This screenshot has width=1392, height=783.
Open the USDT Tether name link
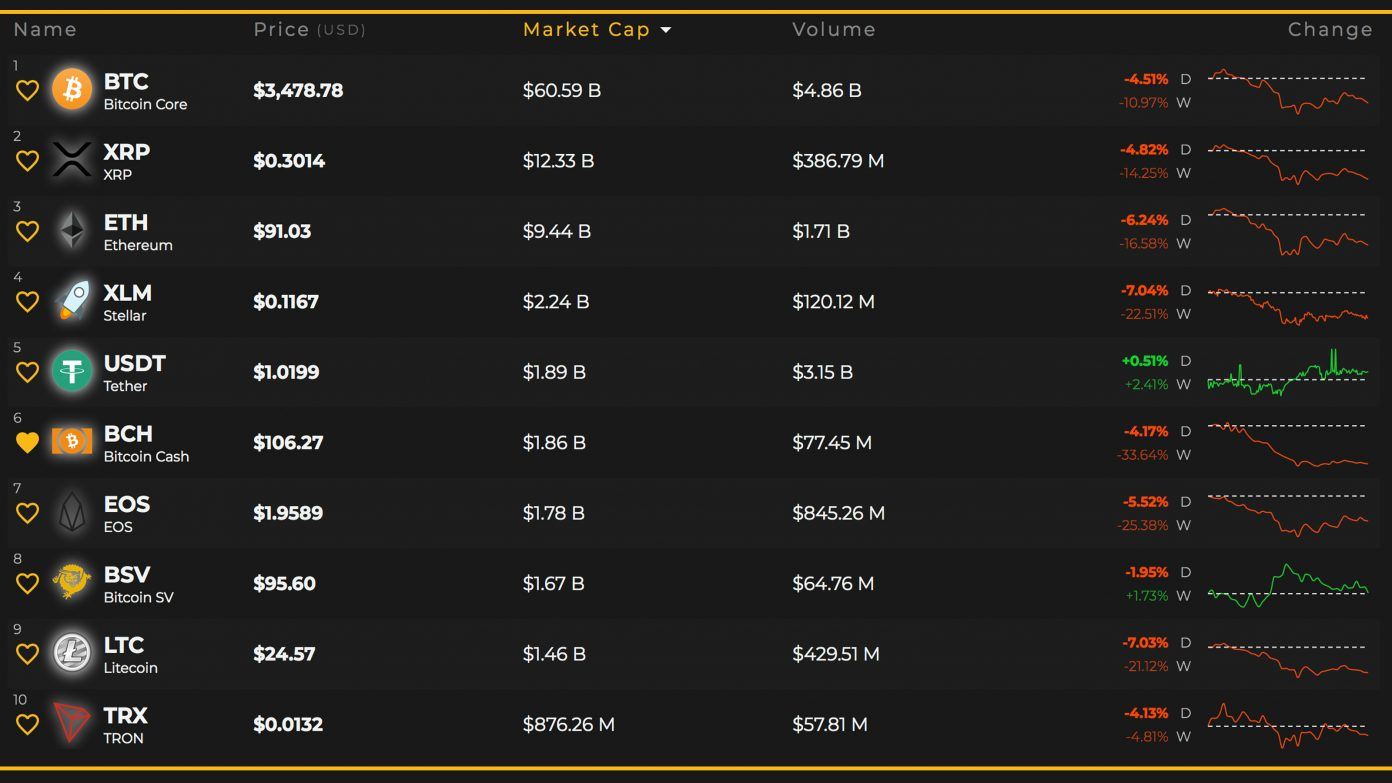pos(135,363)
